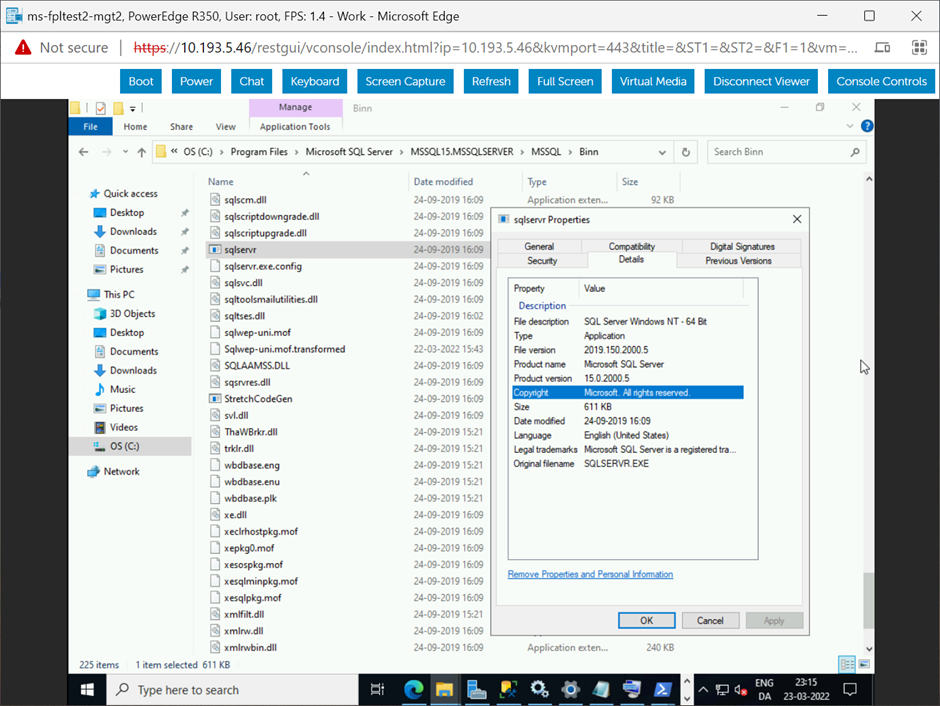
Task: Switch to large icons view
Action: pos(864,664)
